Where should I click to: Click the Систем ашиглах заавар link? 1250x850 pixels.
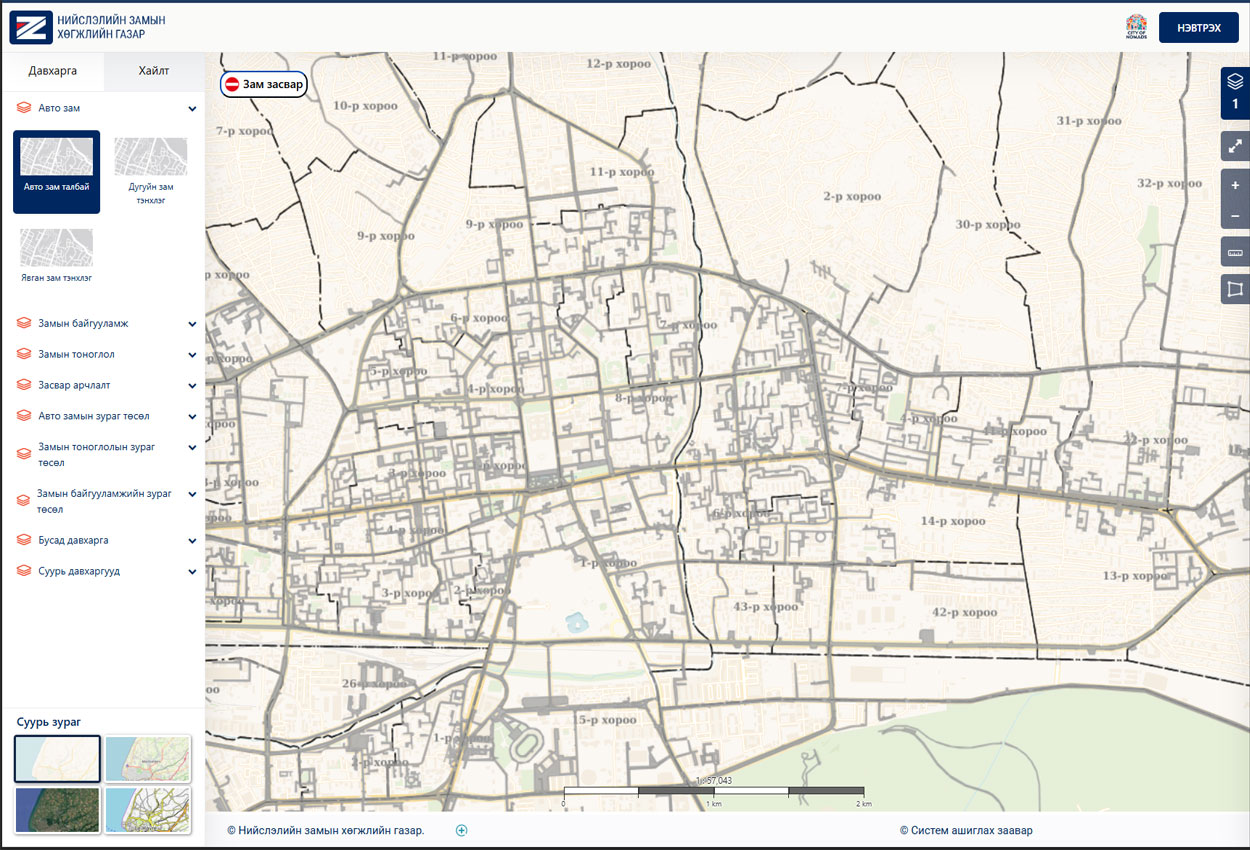(965, 830)
